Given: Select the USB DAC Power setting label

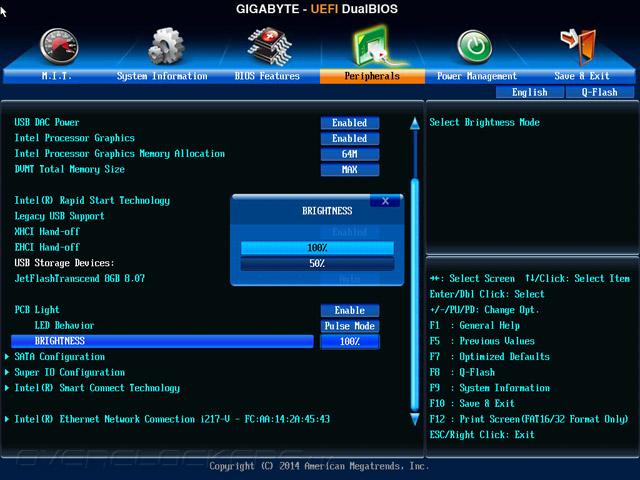Looking at the screenshot, I should (47, 122).
